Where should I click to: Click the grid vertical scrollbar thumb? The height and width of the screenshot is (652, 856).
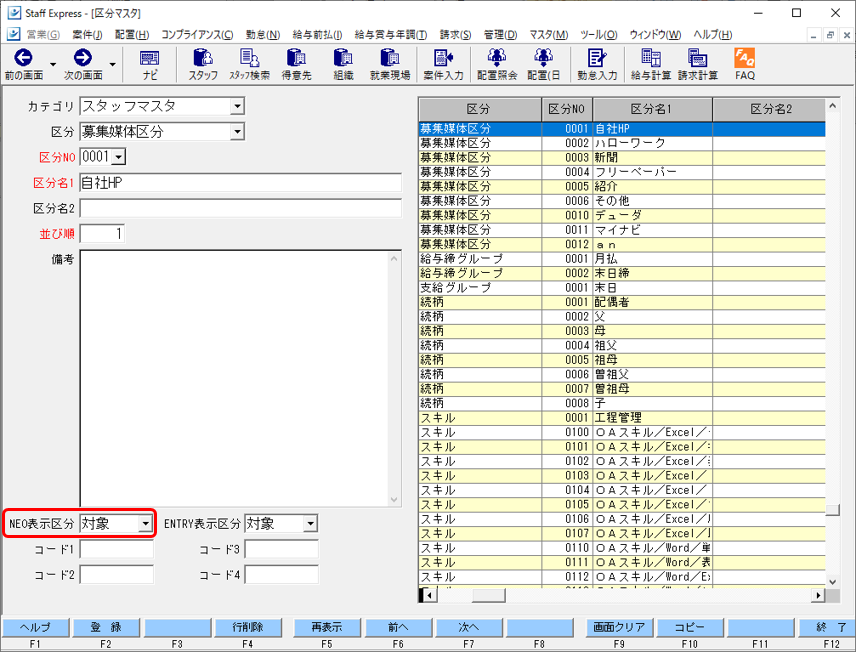832,510
